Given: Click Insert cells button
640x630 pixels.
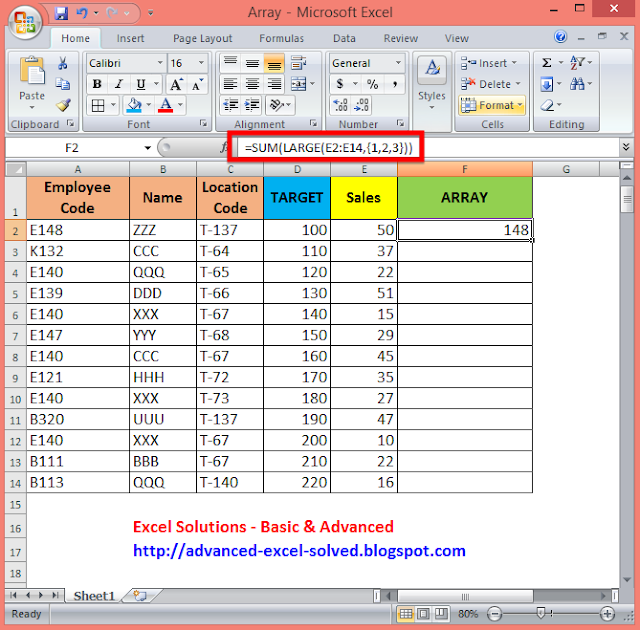Looking at the screenshot, I should (x=489, y=63).
